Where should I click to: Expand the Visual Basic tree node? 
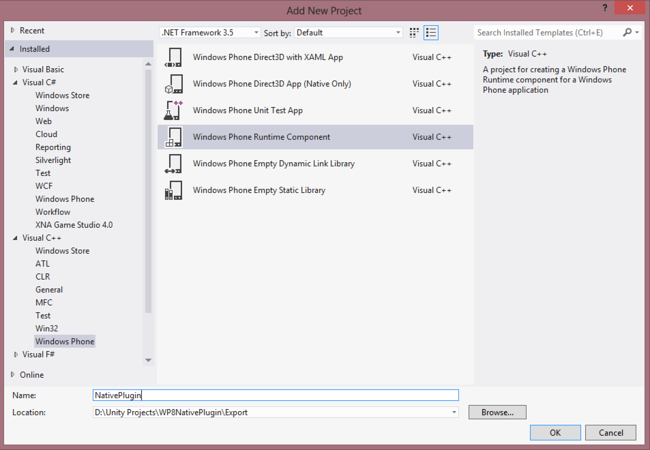click(16, 70)
